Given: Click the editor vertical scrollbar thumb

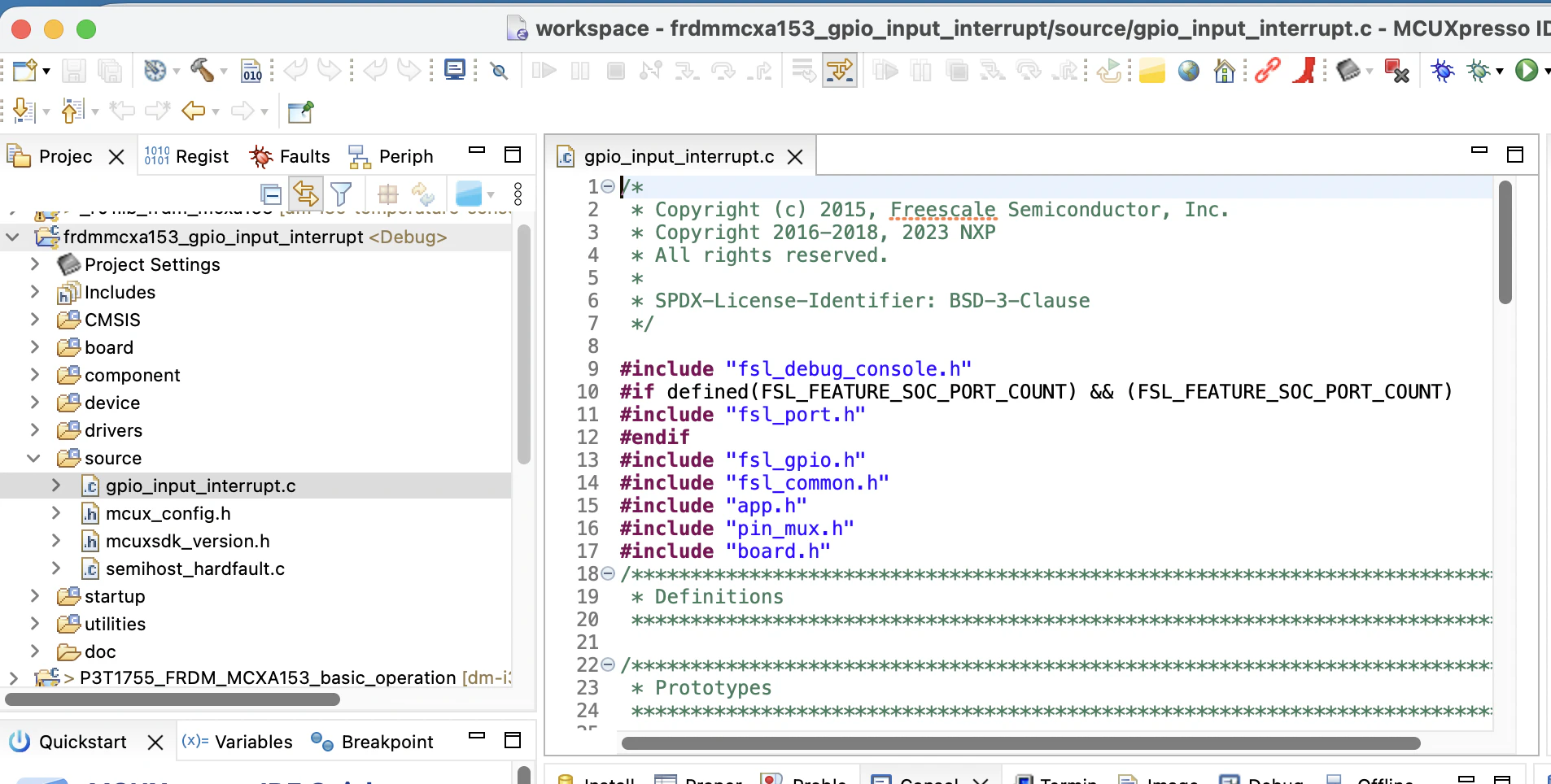Looking at the screenshot, I should [x=1505, y=242].
